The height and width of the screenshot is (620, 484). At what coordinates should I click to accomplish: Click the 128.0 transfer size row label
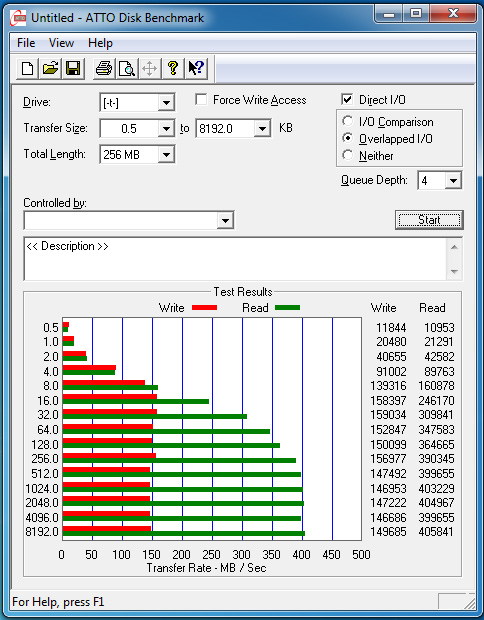(x=45, y=445)
